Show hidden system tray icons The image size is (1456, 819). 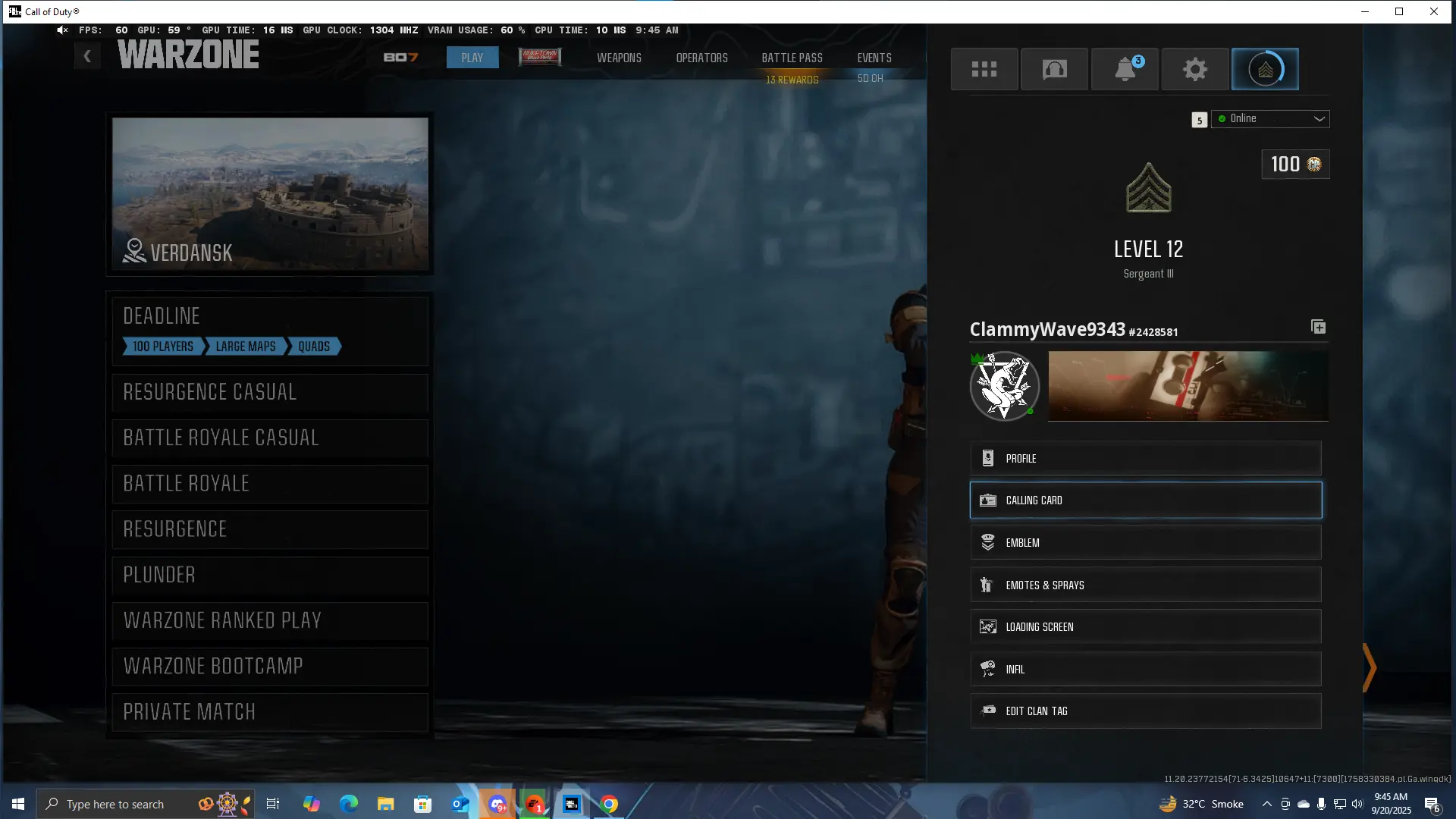1266,804
